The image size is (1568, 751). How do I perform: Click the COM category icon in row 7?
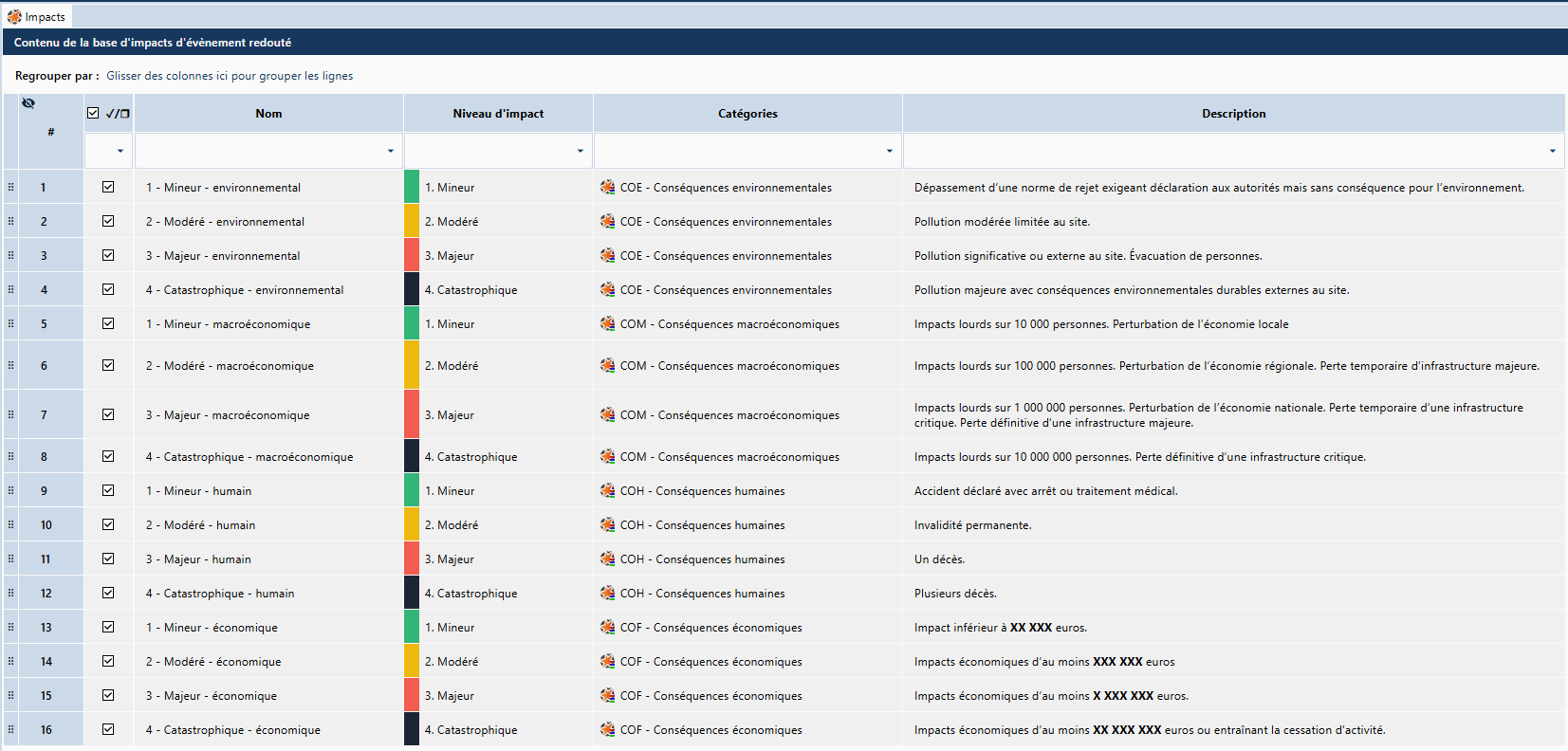[607, 414]
